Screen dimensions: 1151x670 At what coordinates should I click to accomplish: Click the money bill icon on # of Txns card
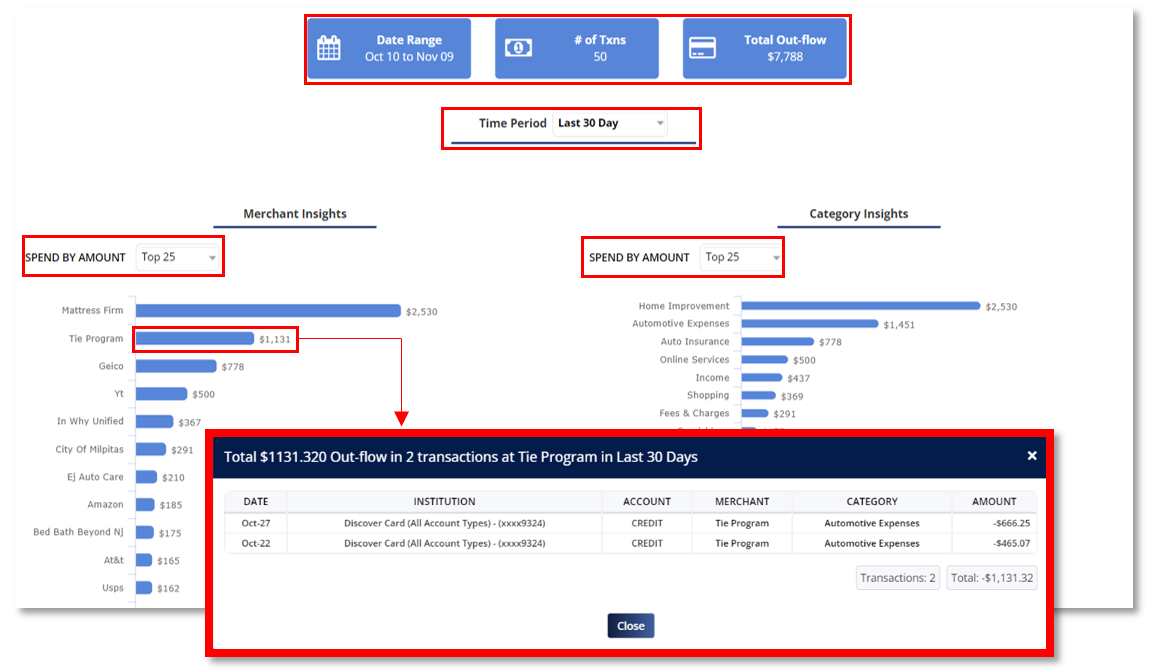coord(518,48)
